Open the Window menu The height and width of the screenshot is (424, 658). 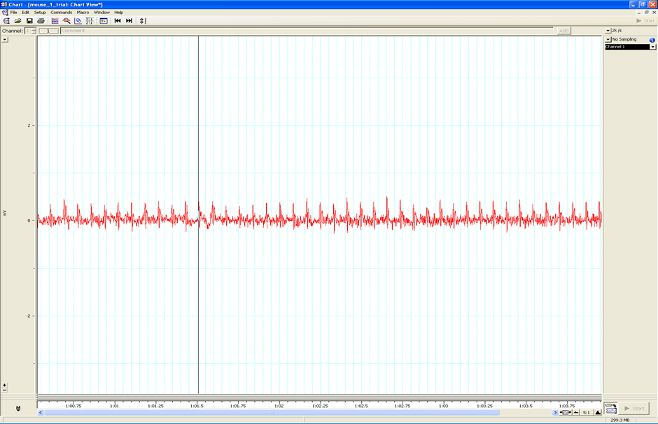pyautogui.click(x=102, y=13)
